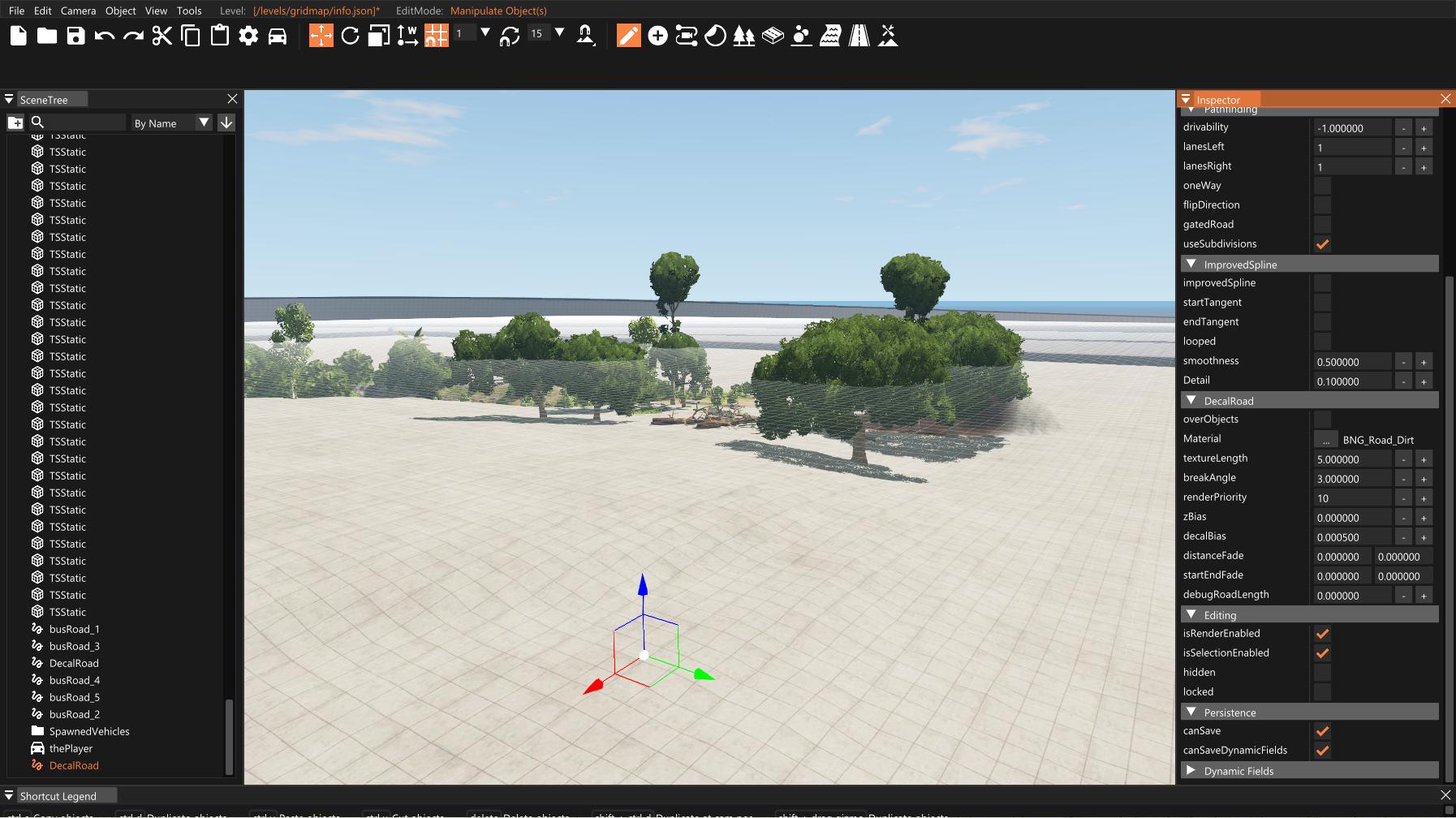The image size is (1456, 818).
Task: Open editor preferences via the gear icon
Action: [248, 36]
